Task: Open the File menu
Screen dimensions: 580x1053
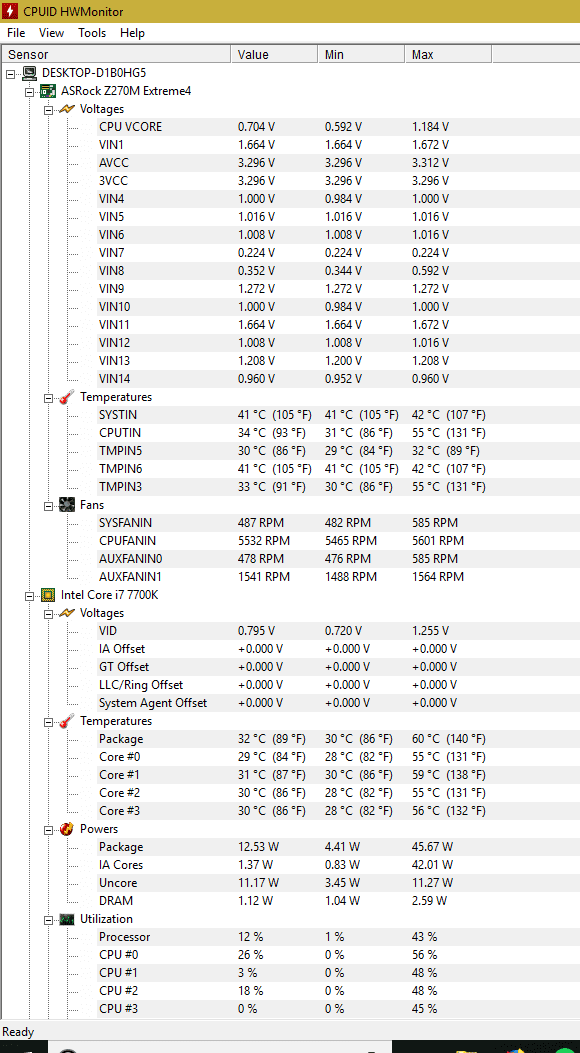Action: coord(16,33)
